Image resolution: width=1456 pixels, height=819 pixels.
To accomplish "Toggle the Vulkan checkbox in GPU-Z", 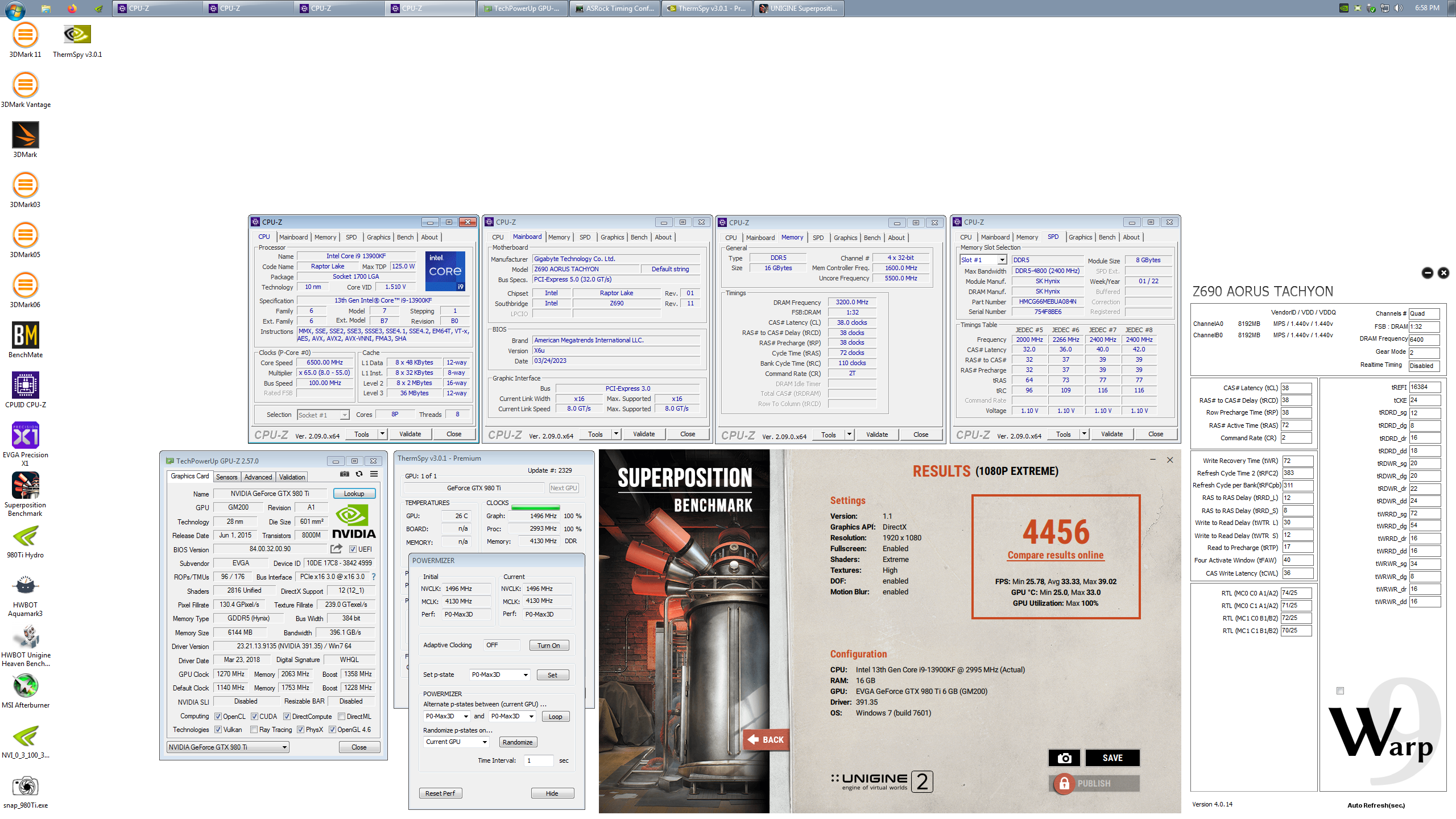I will 218,730.
